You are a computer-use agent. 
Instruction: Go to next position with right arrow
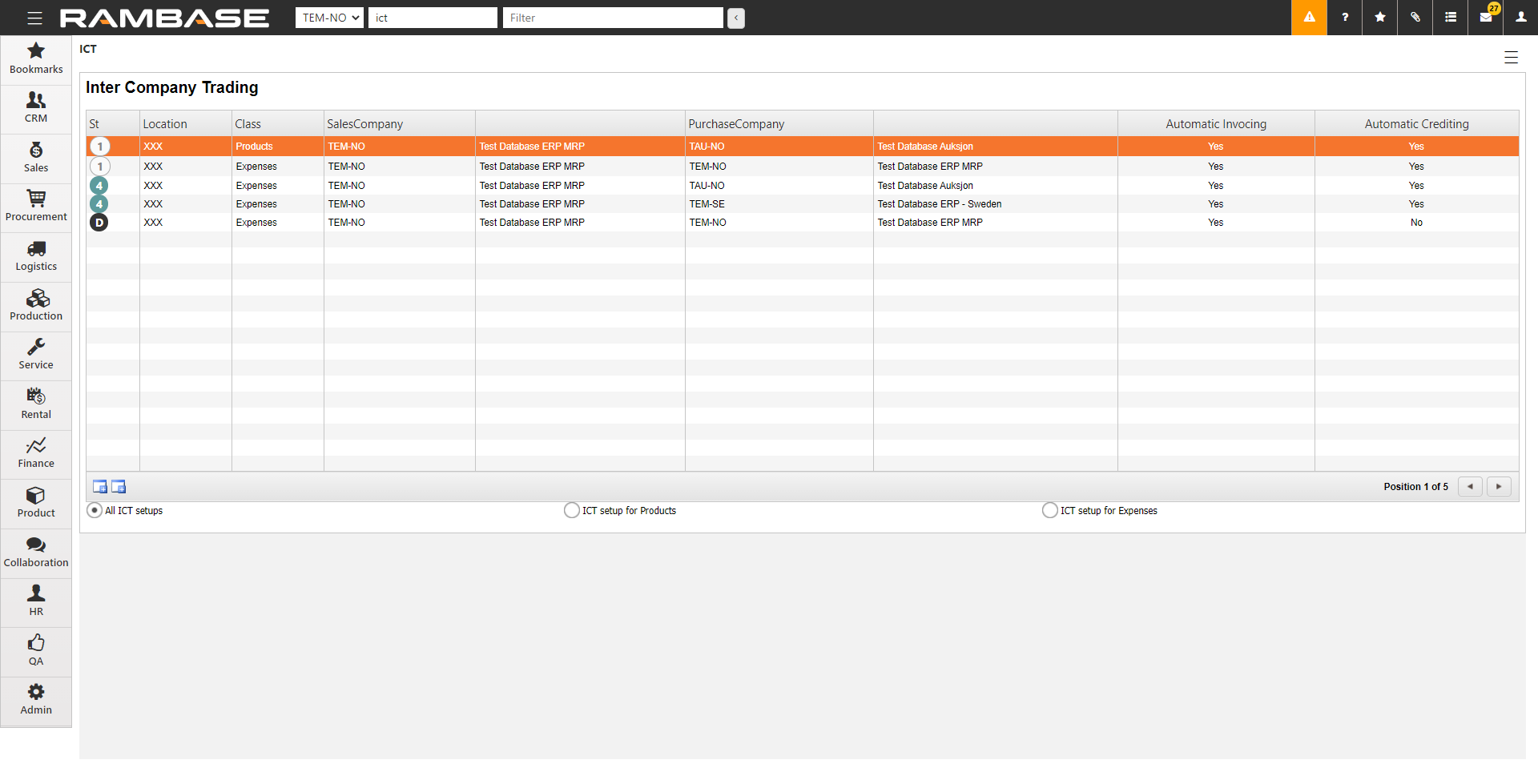click(x=1499, y=487)
